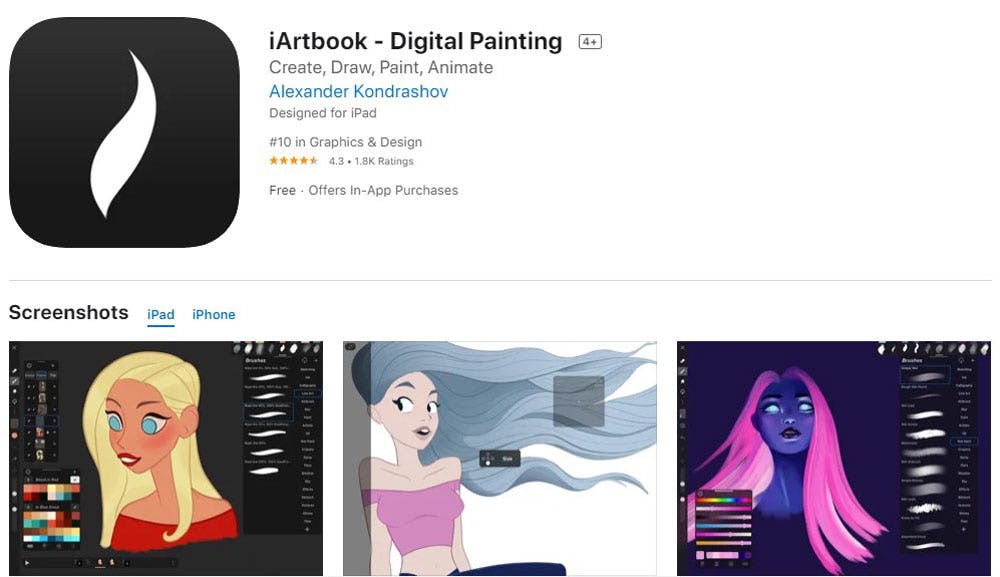This screenshot has width=1000, height=577.
Task: Select the iPad screenshots tab
Action: click(x=161, y=314)
